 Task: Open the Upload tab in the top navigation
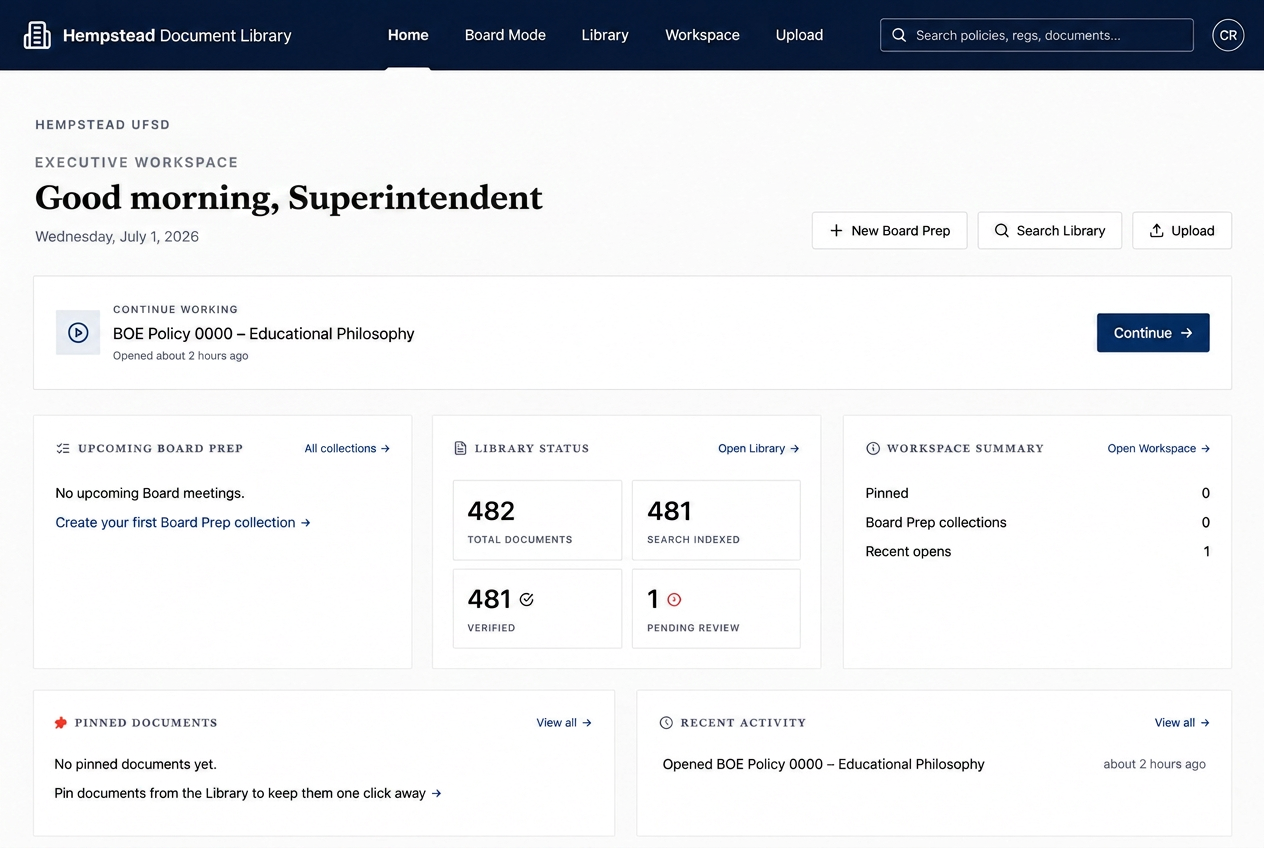pos(799,35)
